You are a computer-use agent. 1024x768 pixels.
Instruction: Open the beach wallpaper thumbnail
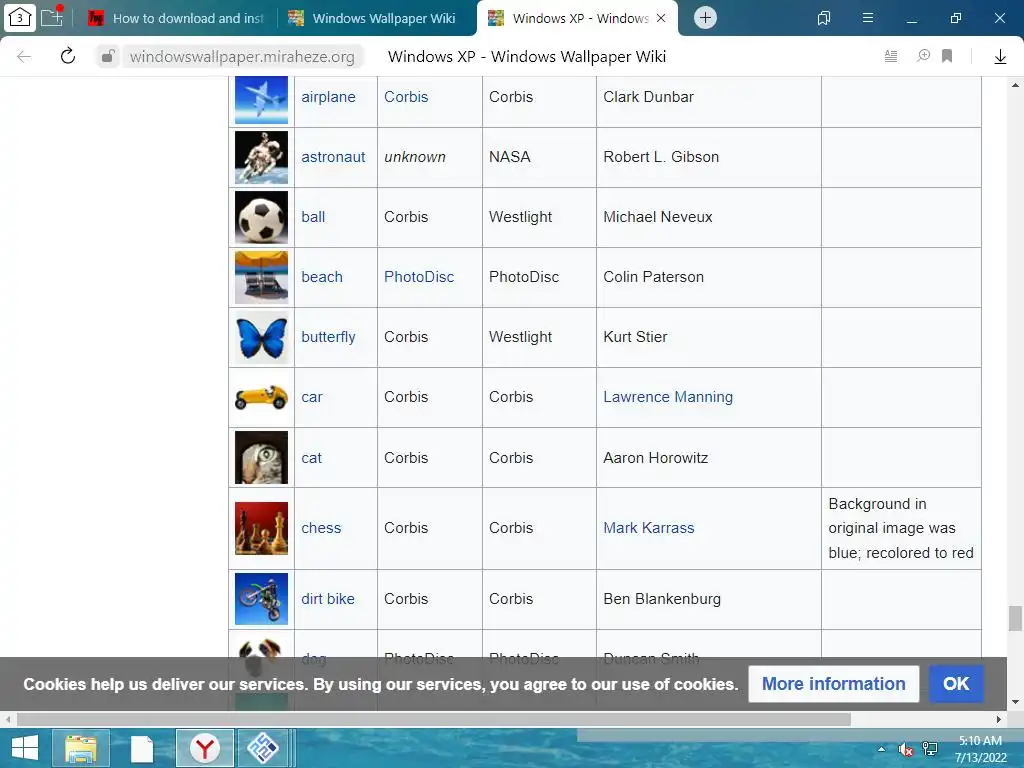[261, 278]
